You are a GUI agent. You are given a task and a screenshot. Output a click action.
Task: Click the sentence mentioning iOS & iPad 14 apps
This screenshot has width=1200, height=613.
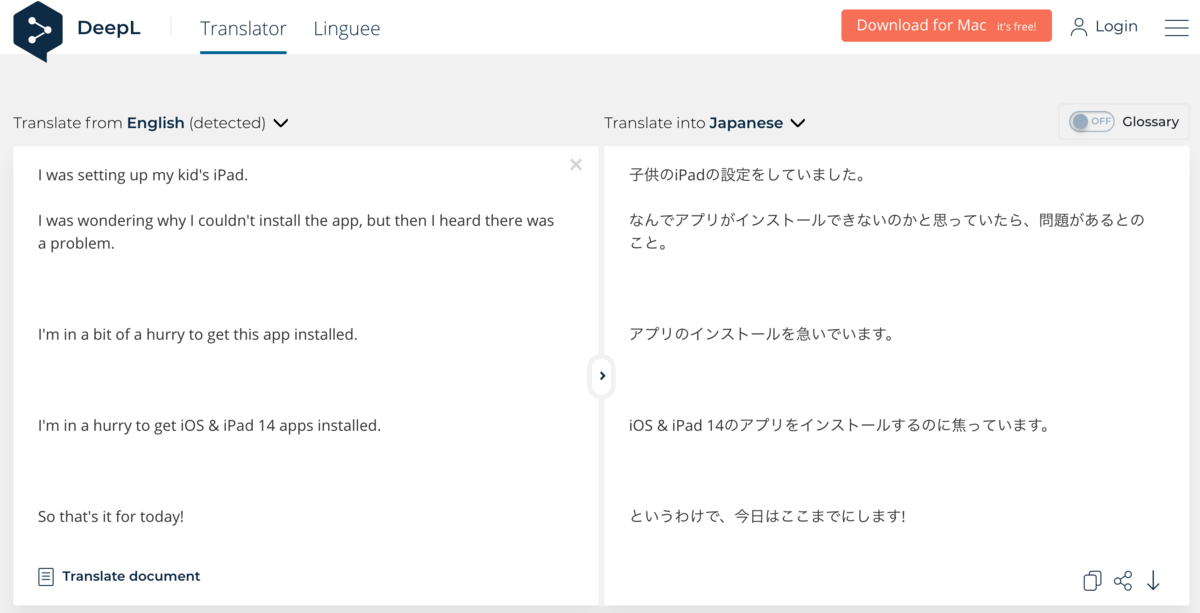point(210,426)
